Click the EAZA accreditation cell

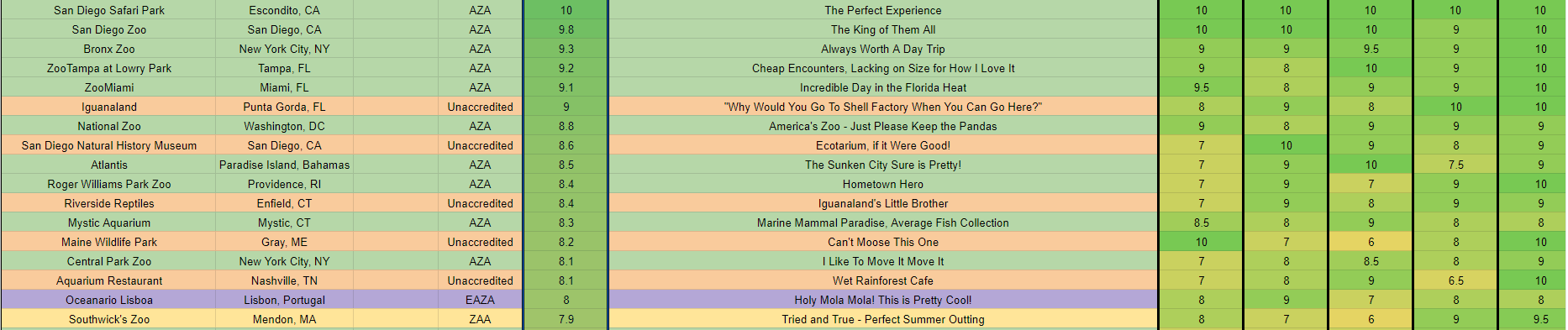(480, 300)
